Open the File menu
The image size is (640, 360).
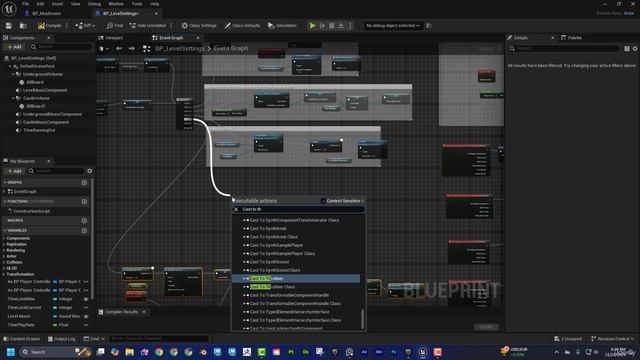25,4
